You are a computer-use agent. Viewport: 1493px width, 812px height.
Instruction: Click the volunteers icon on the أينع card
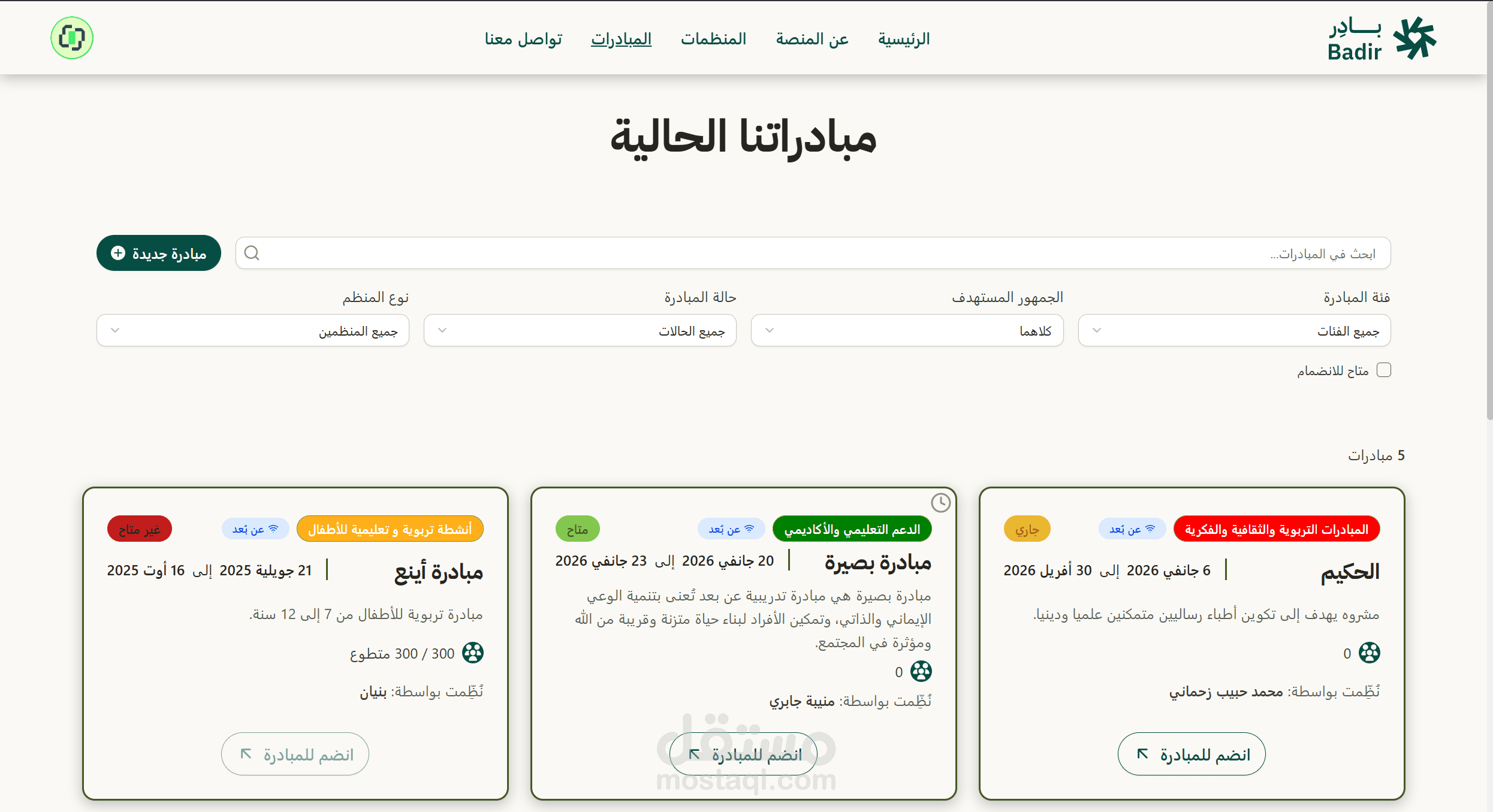(x=472, y=653)
